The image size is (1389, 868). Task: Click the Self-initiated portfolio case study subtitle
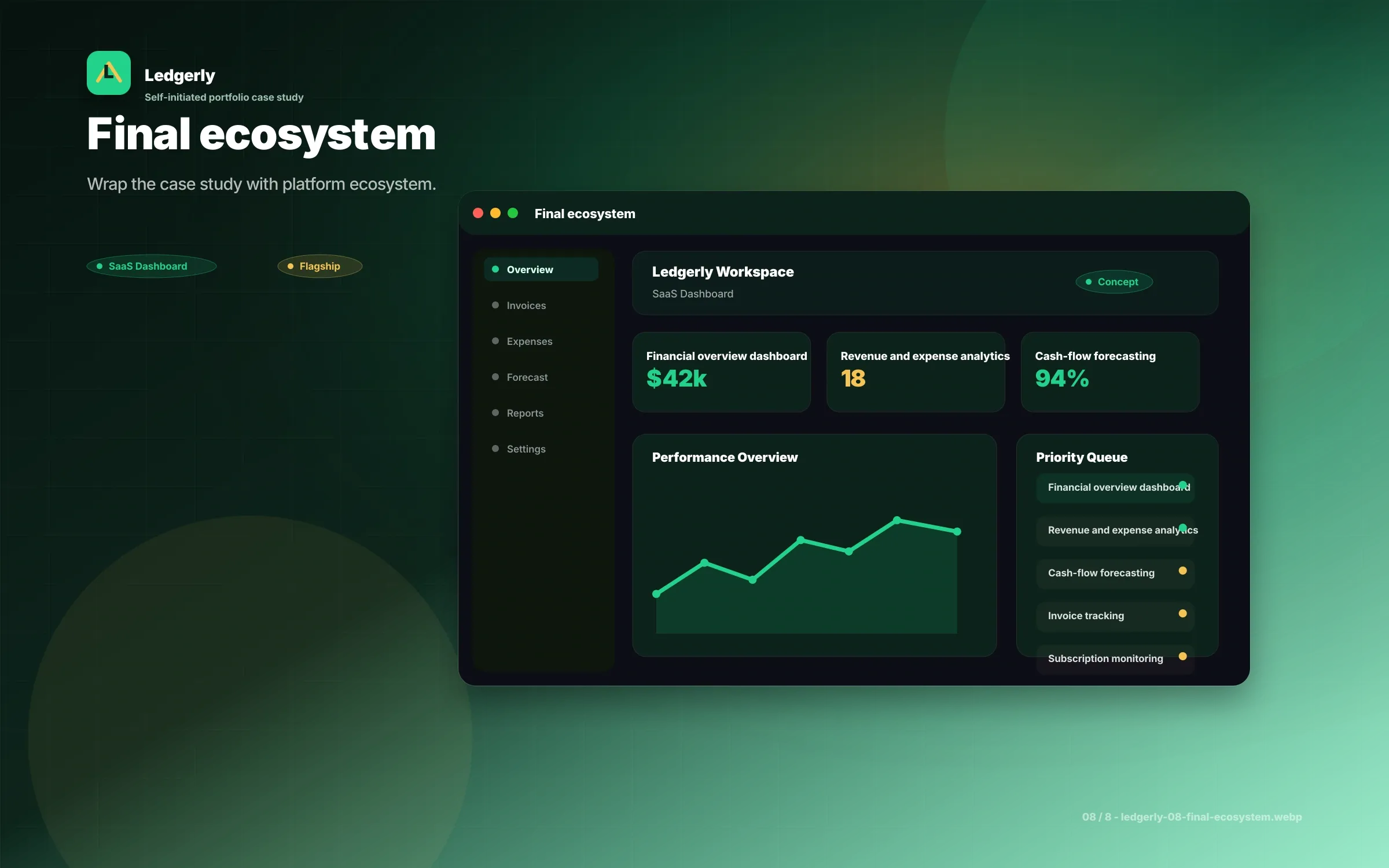pyautogui.click(x=224, y=97)
